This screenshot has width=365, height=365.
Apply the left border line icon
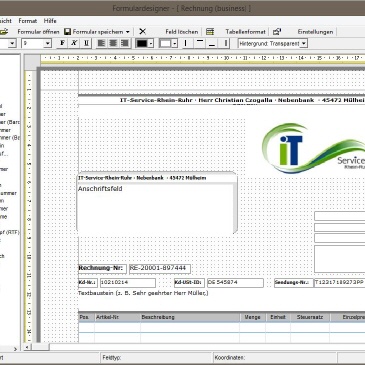[x=186, y=43]
